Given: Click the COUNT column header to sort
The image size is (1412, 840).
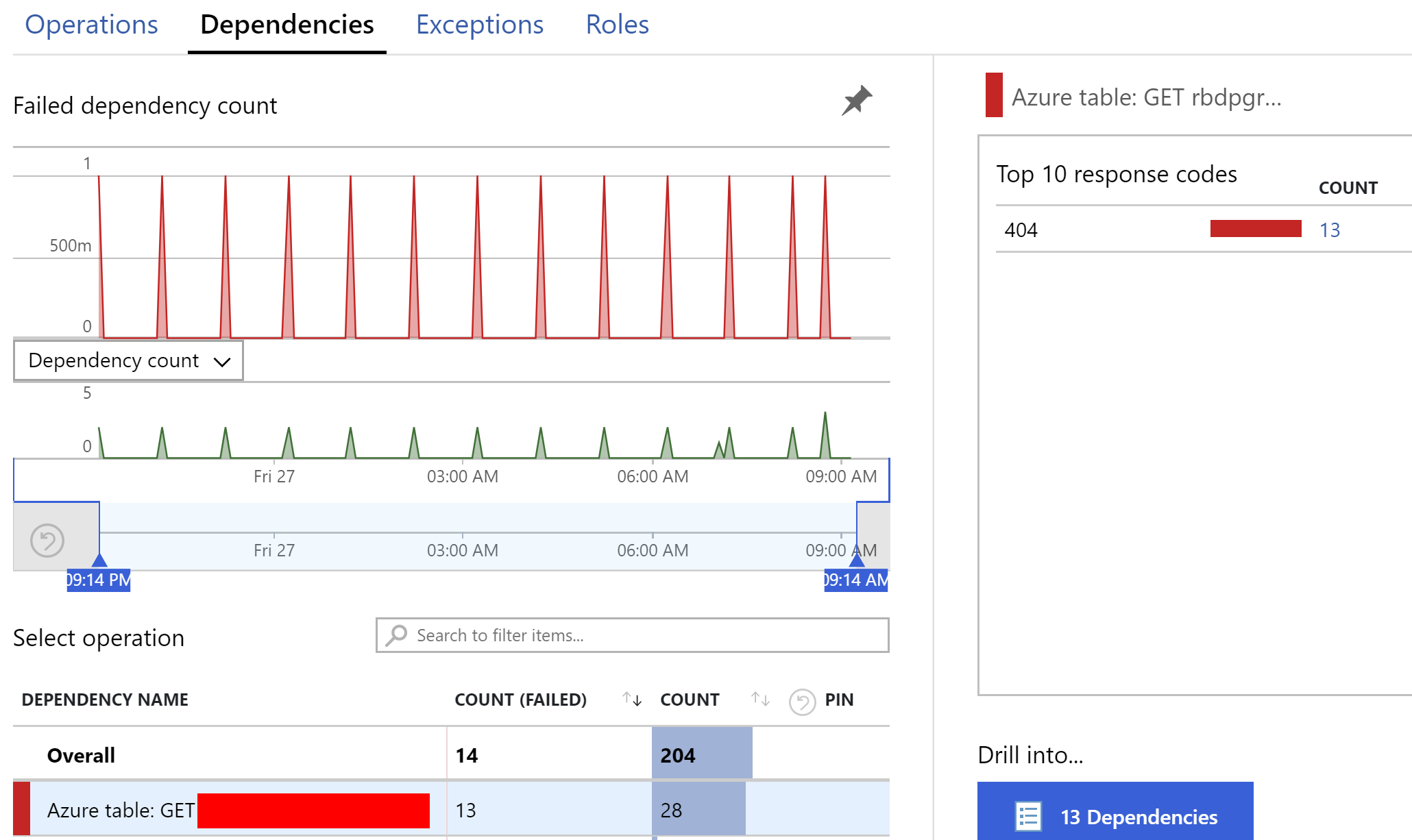Looking at the screenshot, I should coord(690,700).
